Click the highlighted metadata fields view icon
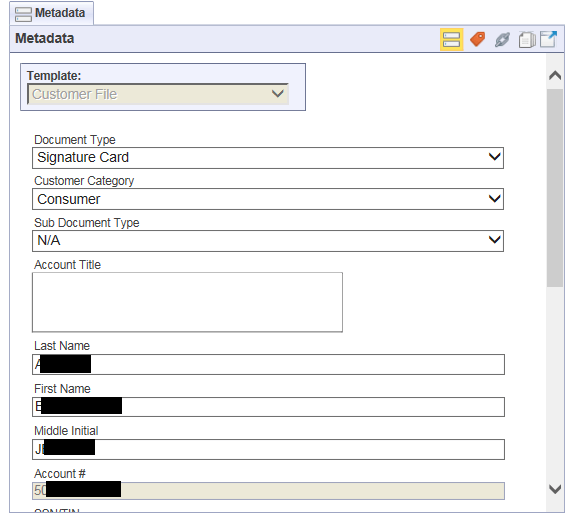Image resolution: width=571 pixels, height=519 pixels. (451, 39)
